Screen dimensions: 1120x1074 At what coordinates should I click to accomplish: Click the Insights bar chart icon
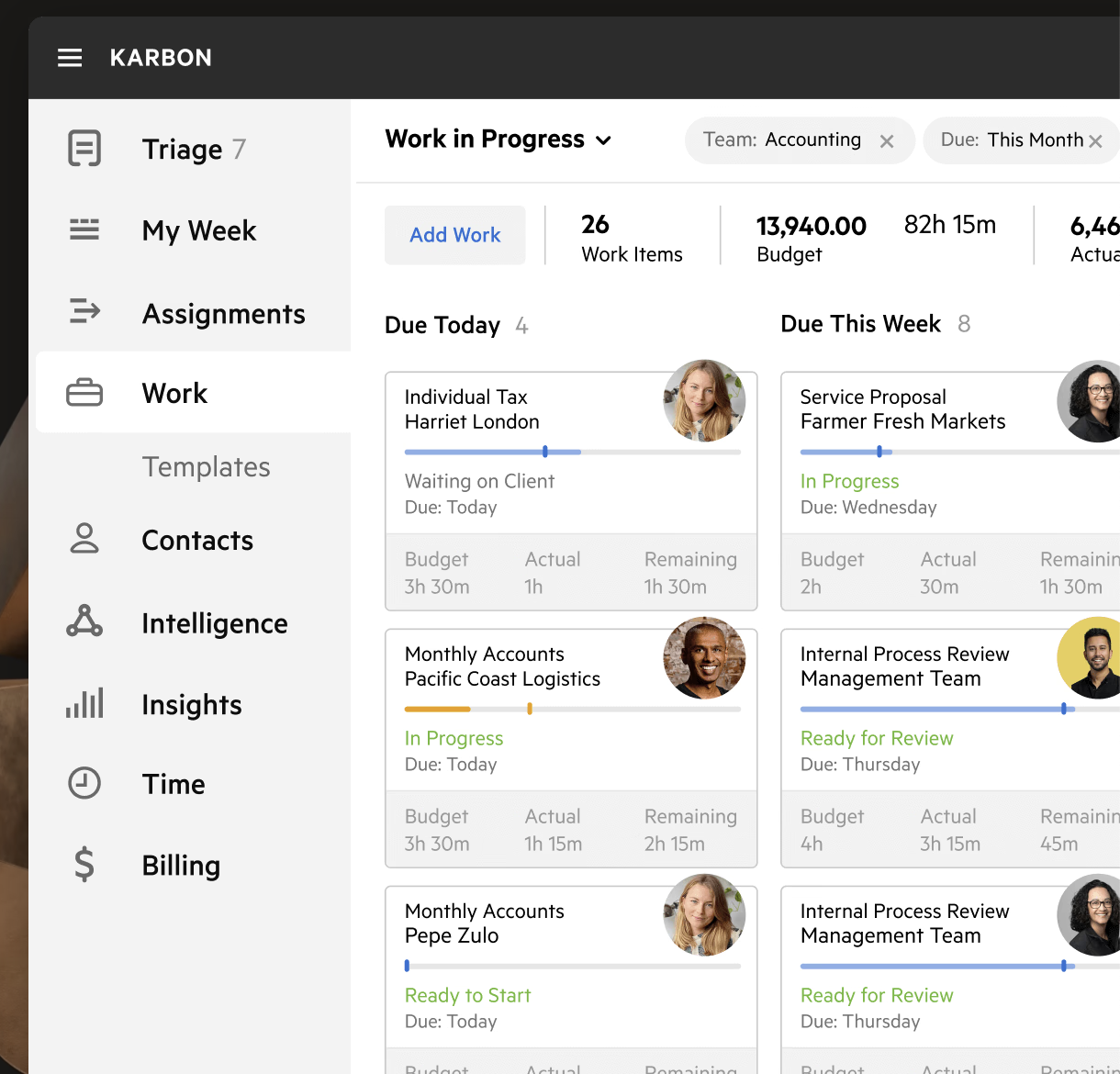[84, 703]
